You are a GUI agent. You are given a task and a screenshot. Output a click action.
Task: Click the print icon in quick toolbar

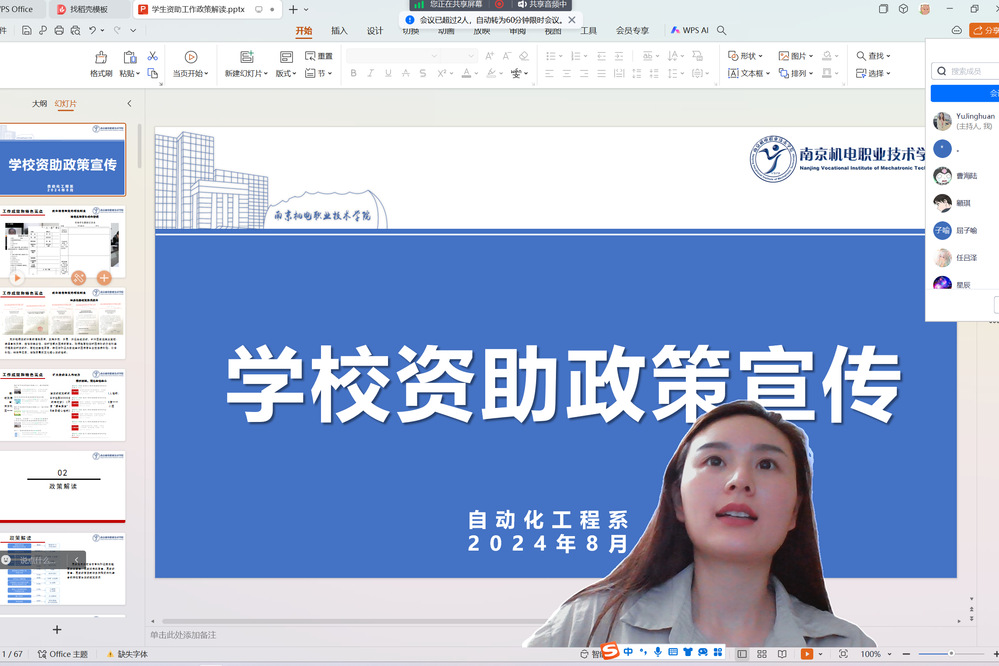pyautogui.click(x=59, y=31)
